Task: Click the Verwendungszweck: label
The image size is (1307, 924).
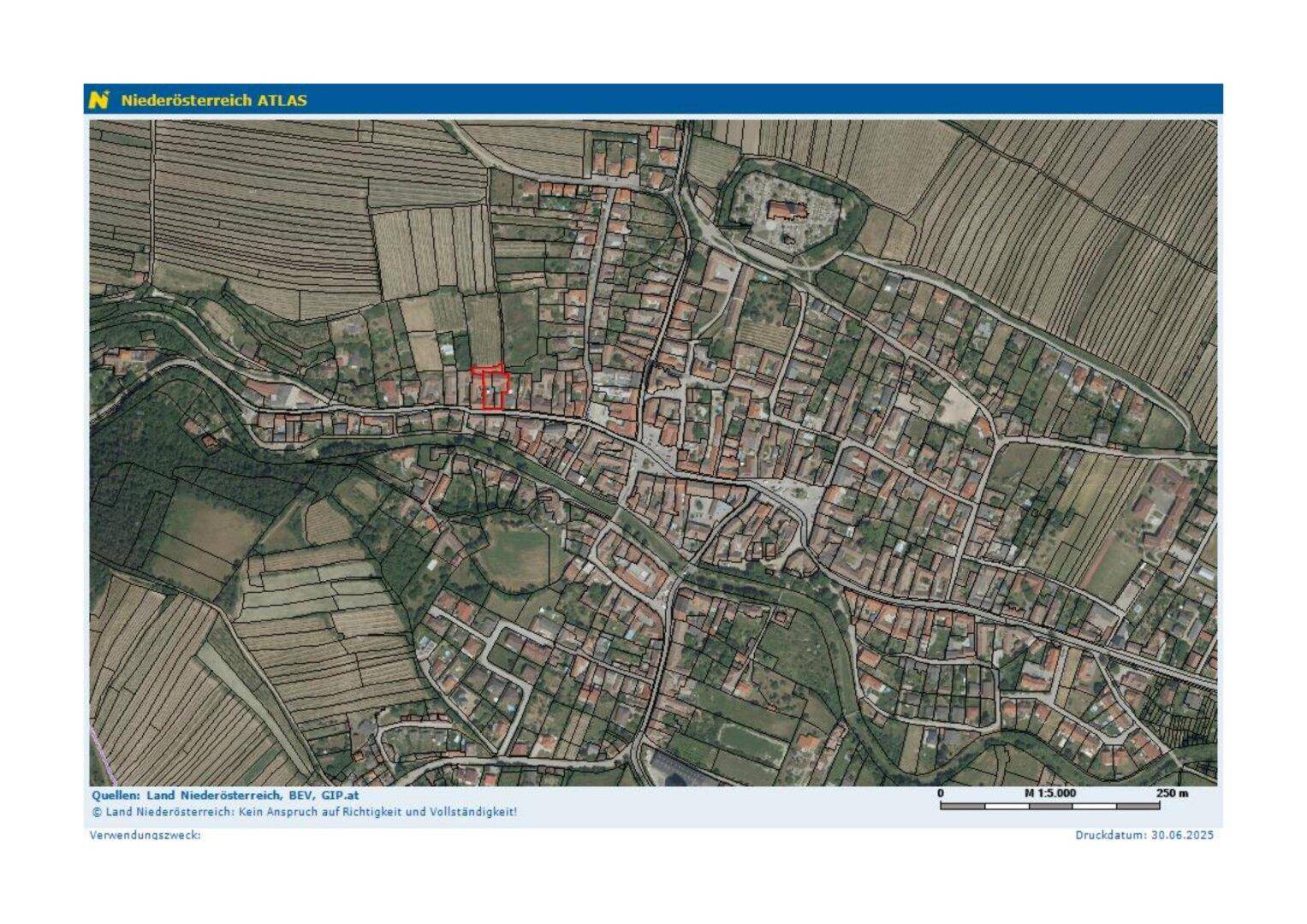Action: pyautogui.click(x=145, y=835)
